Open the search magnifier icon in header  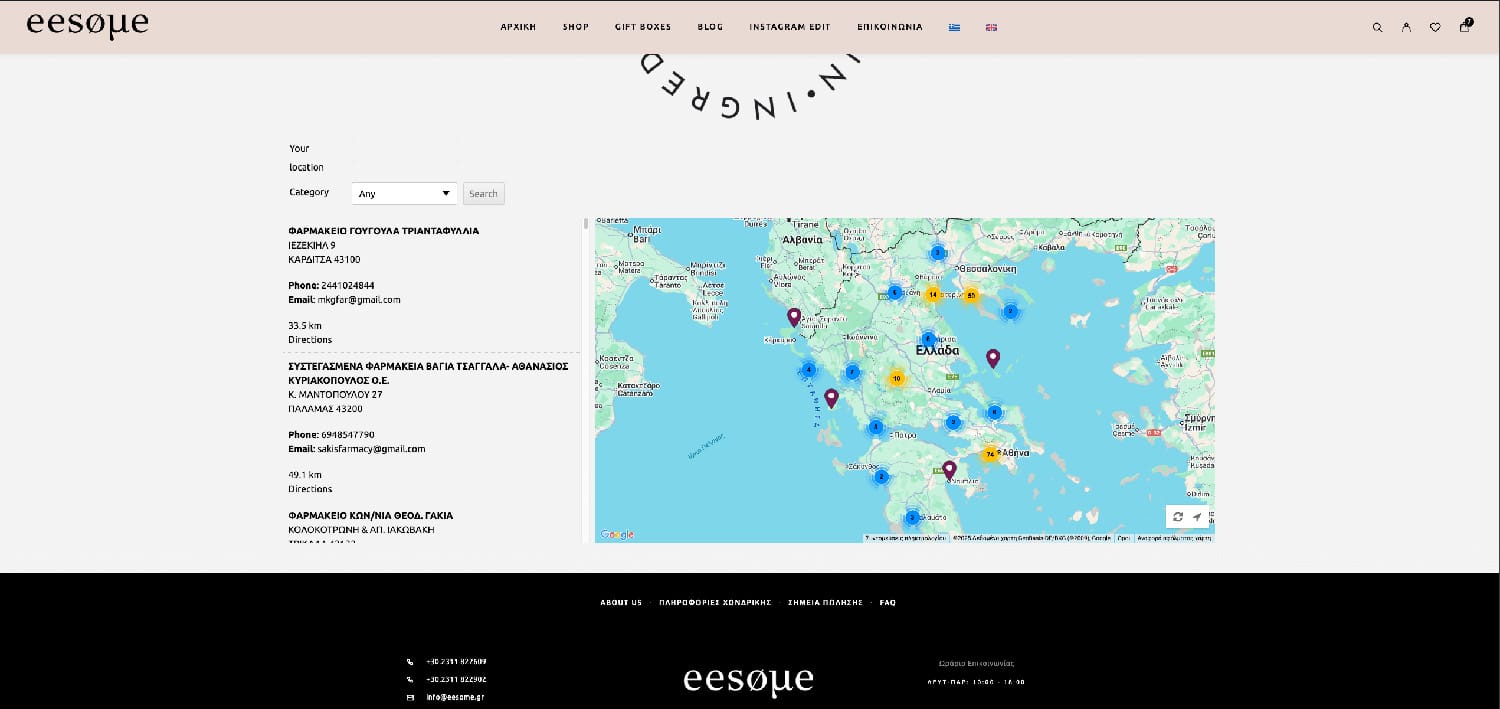[x=1377, y=28]
